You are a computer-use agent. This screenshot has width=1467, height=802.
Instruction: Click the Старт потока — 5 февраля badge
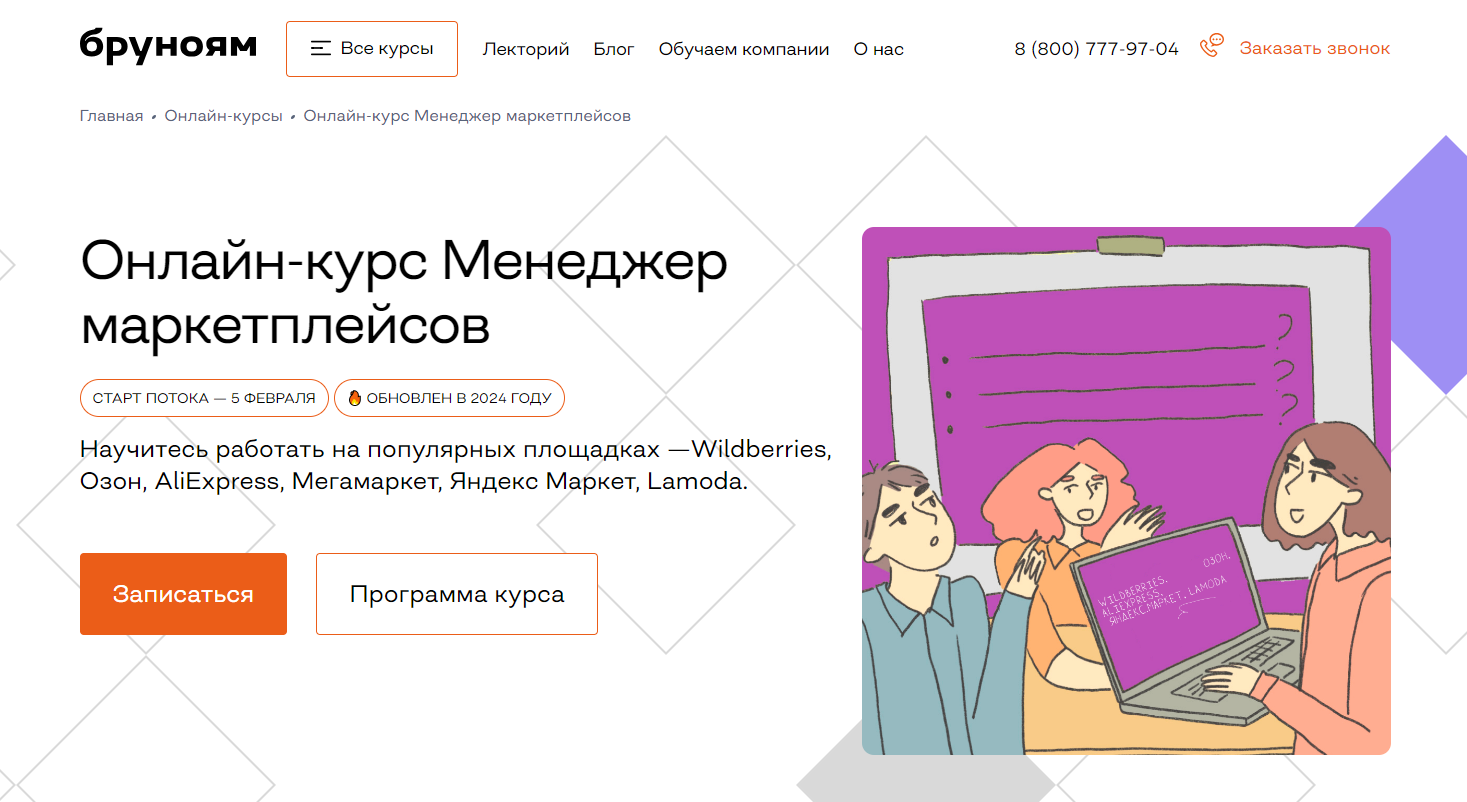[204, 398]
